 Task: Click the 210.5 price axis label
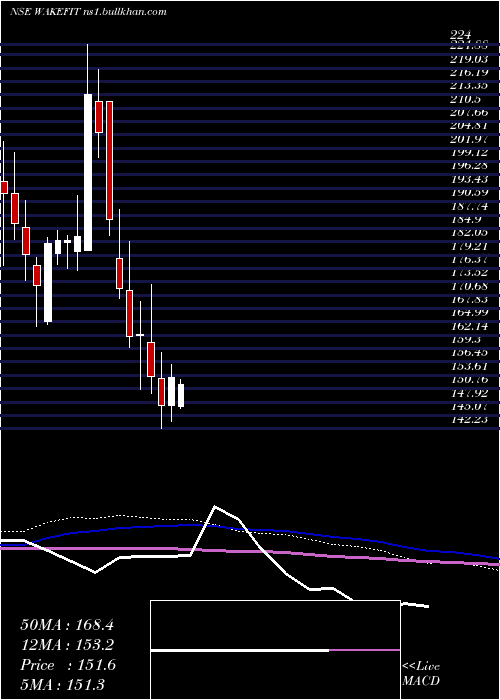(x=465, y=99)
